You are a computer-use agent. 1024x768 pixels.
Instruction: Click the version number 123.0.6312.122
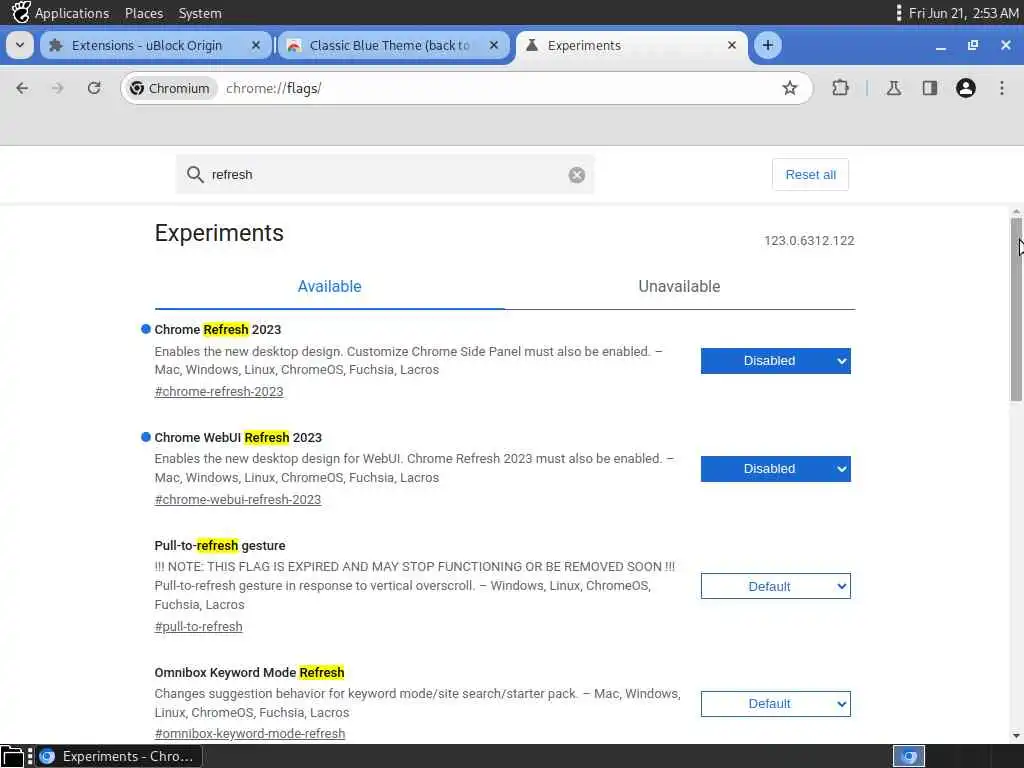click(809, 240)
